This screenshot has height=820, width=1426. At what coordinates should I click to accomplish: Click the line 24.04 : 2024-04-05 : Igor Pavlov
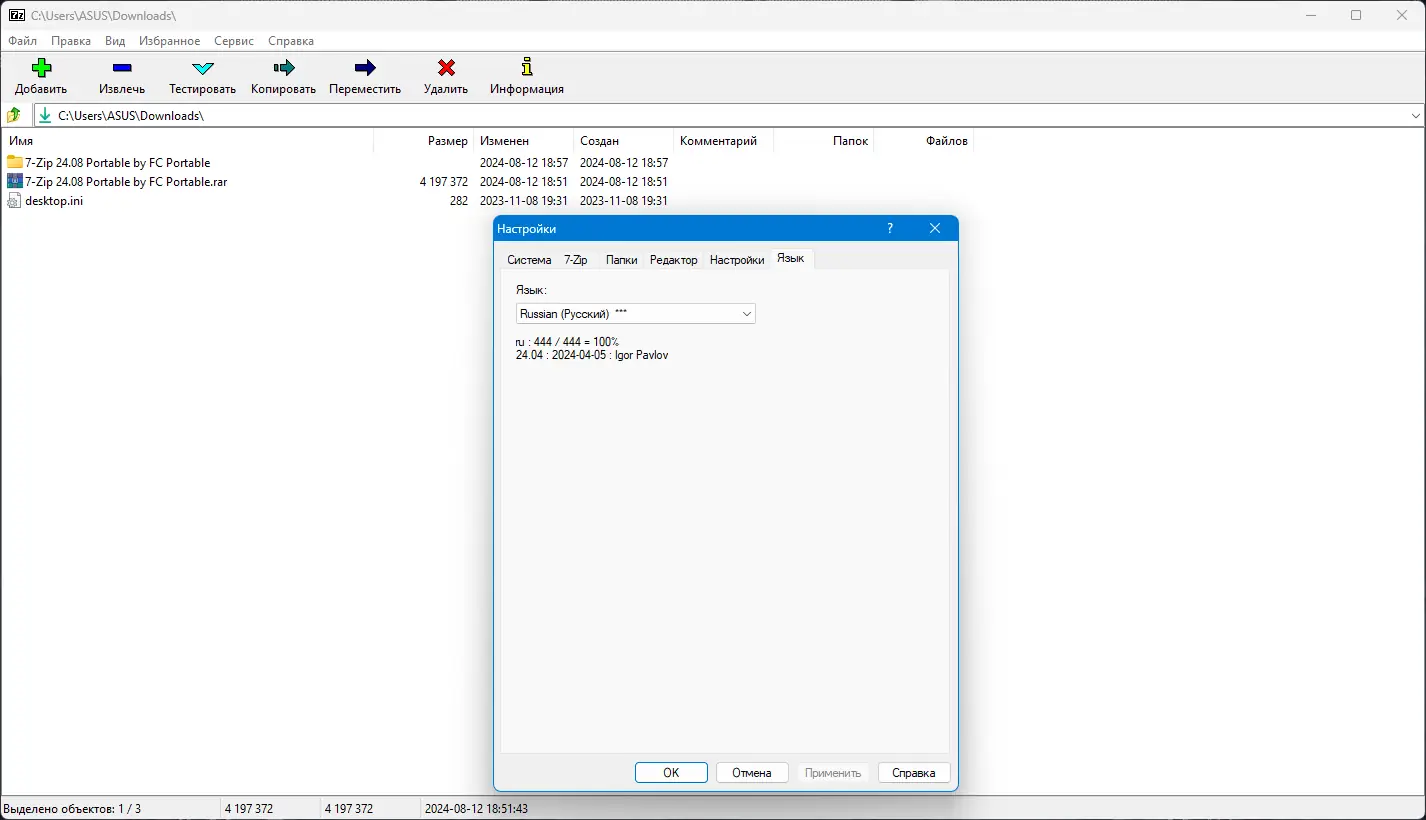click(592, 355)
